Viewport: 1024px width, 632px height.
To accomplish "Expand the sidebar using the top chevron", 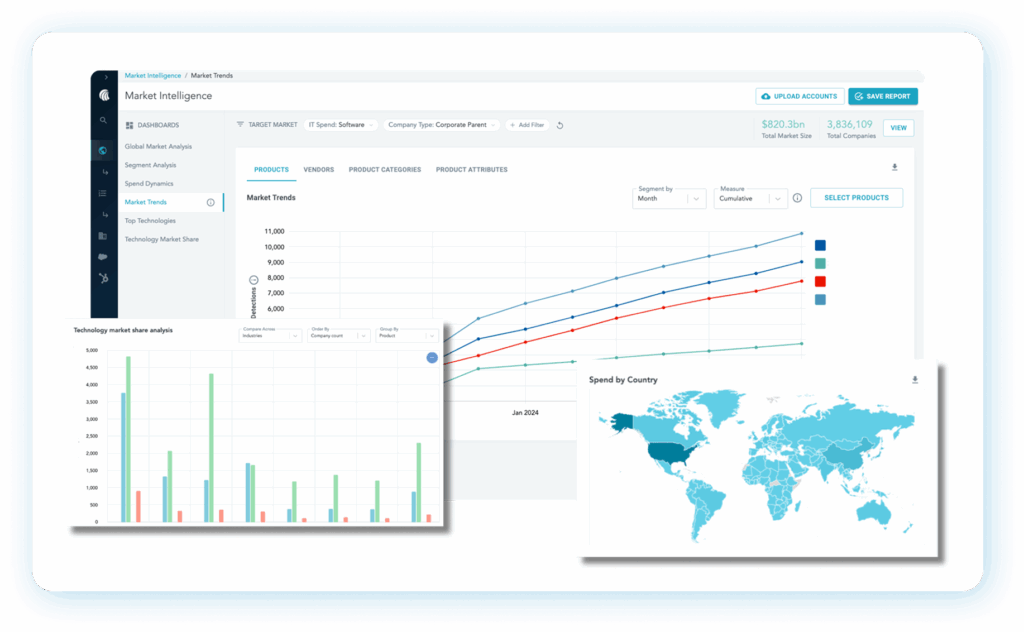I will (x=104, y=77).
